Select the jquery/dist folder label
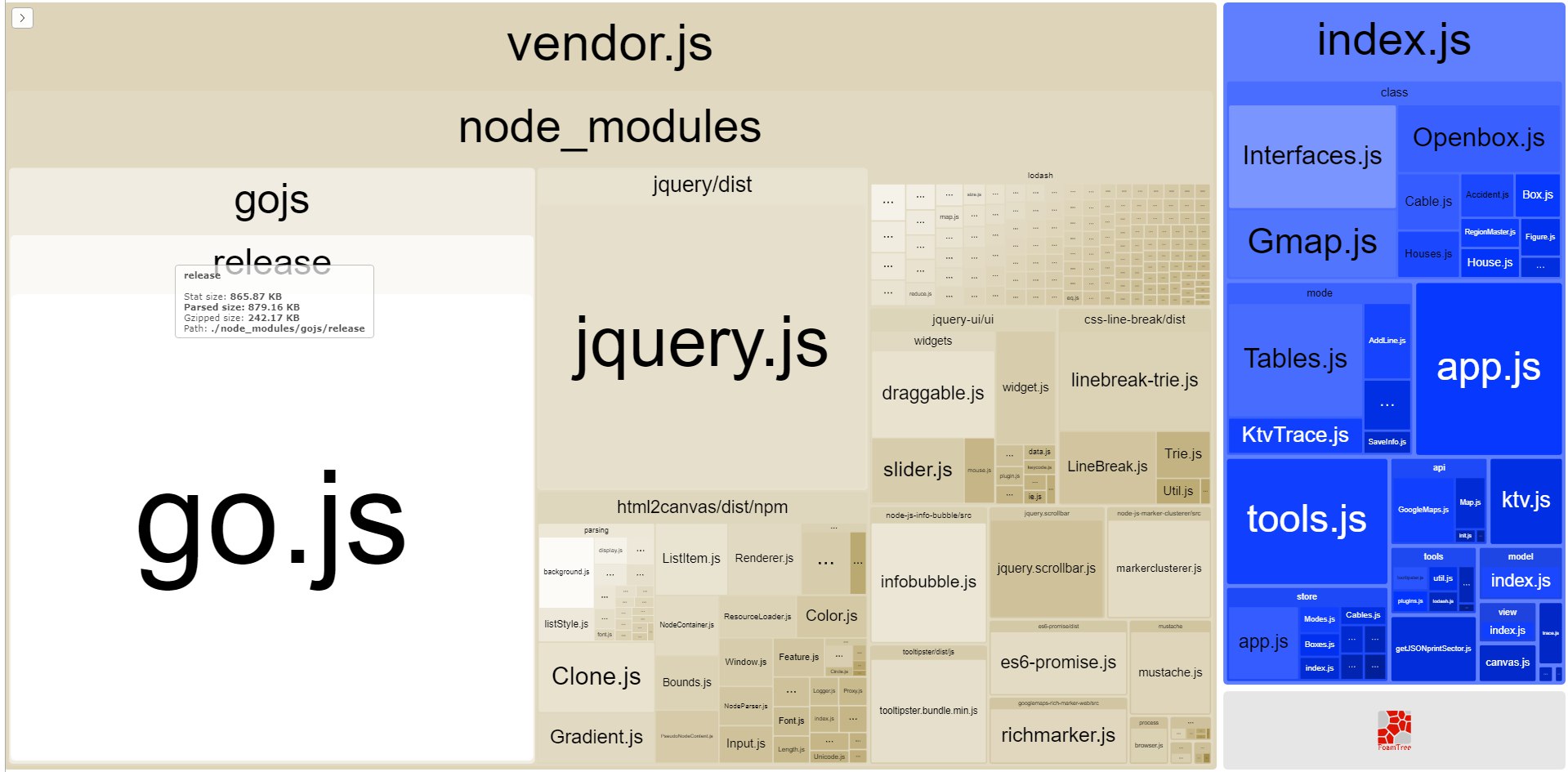Image resolution: width=1568 pixels, height=772 pixels. [702, 185]
